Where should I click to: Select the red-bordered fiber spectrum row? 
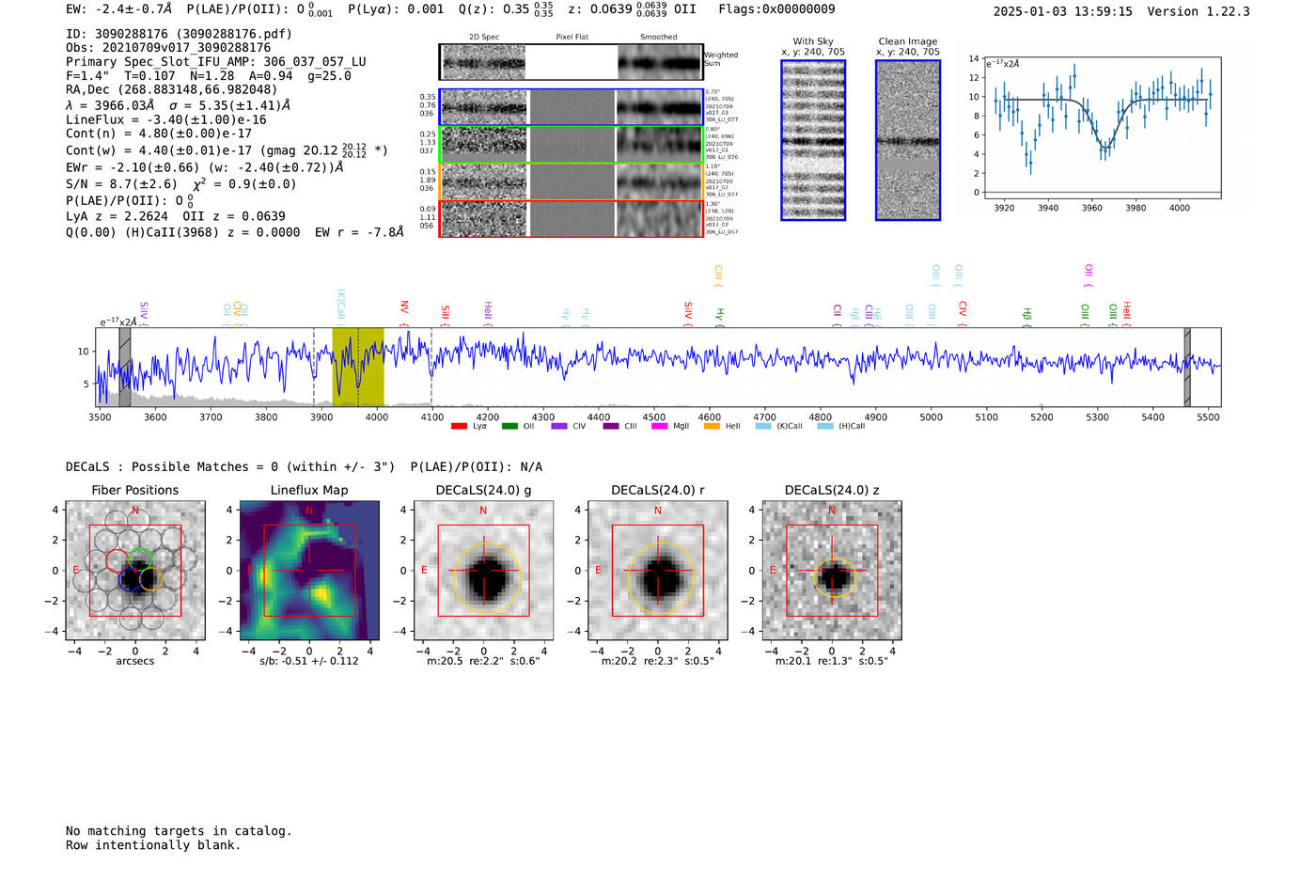coord(572,218)
